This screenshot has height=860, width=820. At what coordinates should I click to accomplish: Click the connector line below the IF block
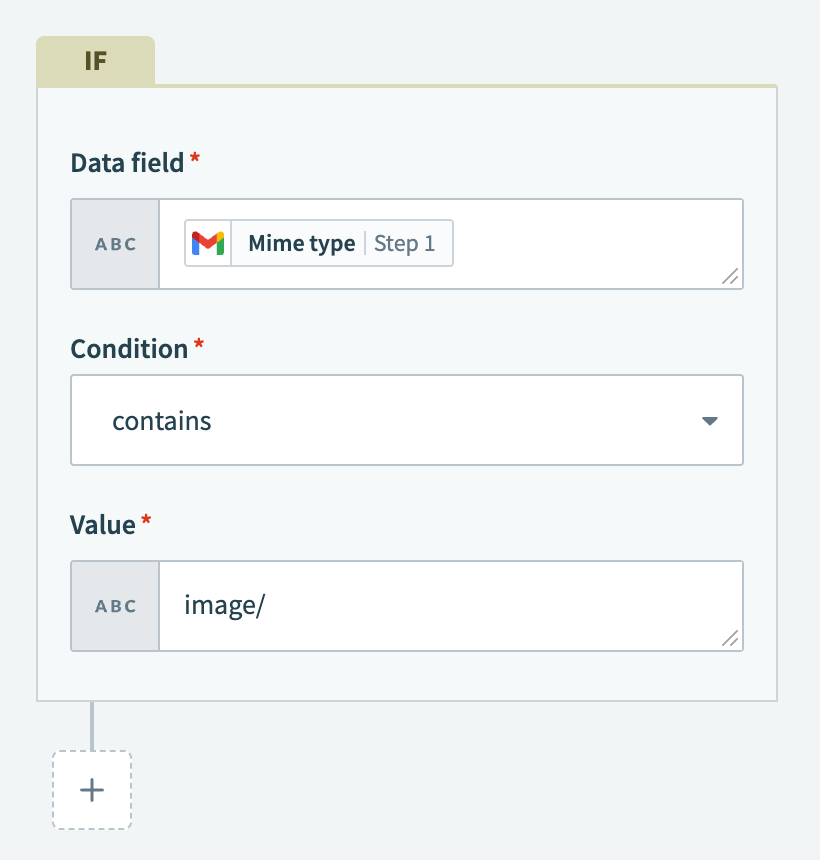[92, 726]
